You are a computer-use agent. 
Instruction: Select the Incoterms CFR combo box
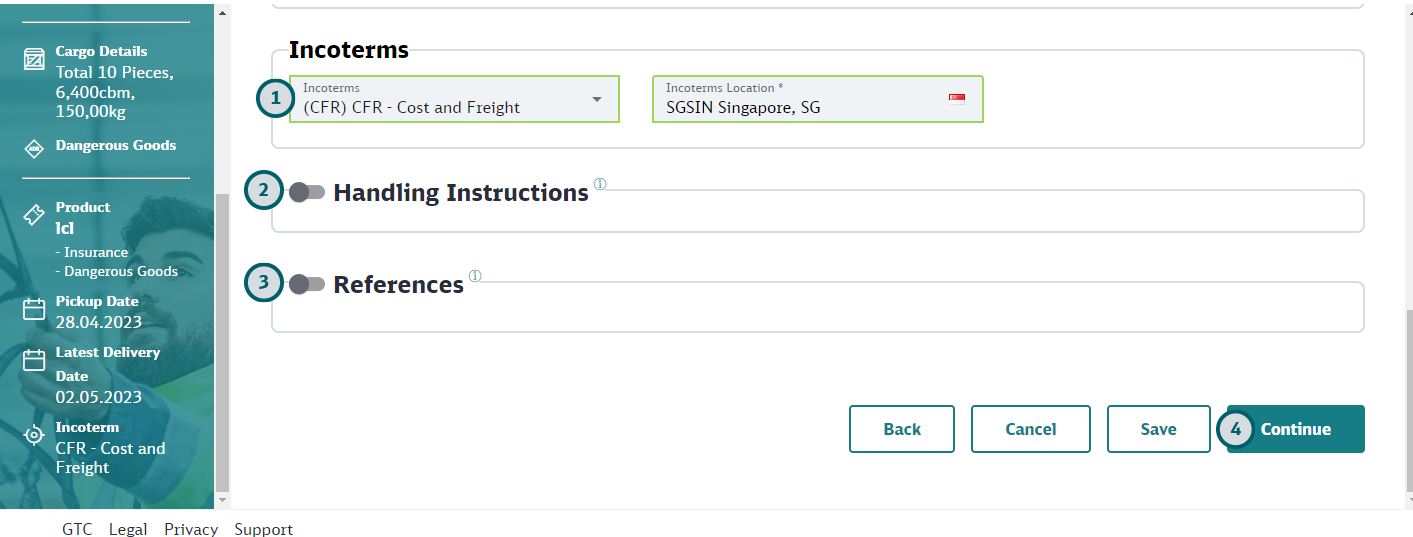454,99
